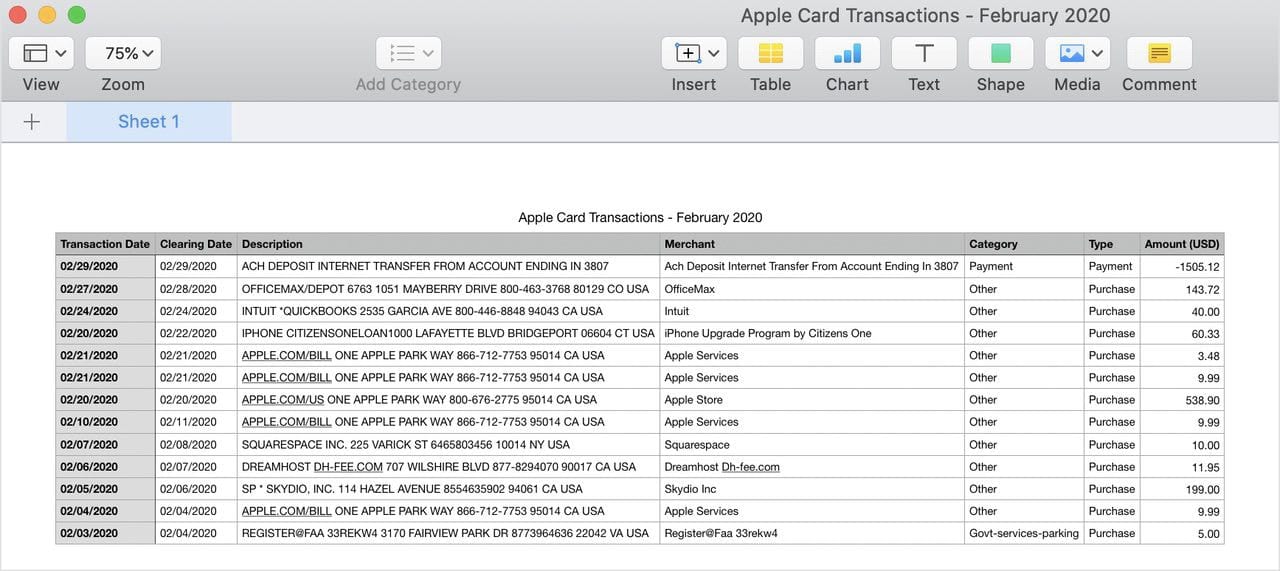
Task: Select the Register@Faa 33rekw4 merchant cell
Action: [812, 533]
